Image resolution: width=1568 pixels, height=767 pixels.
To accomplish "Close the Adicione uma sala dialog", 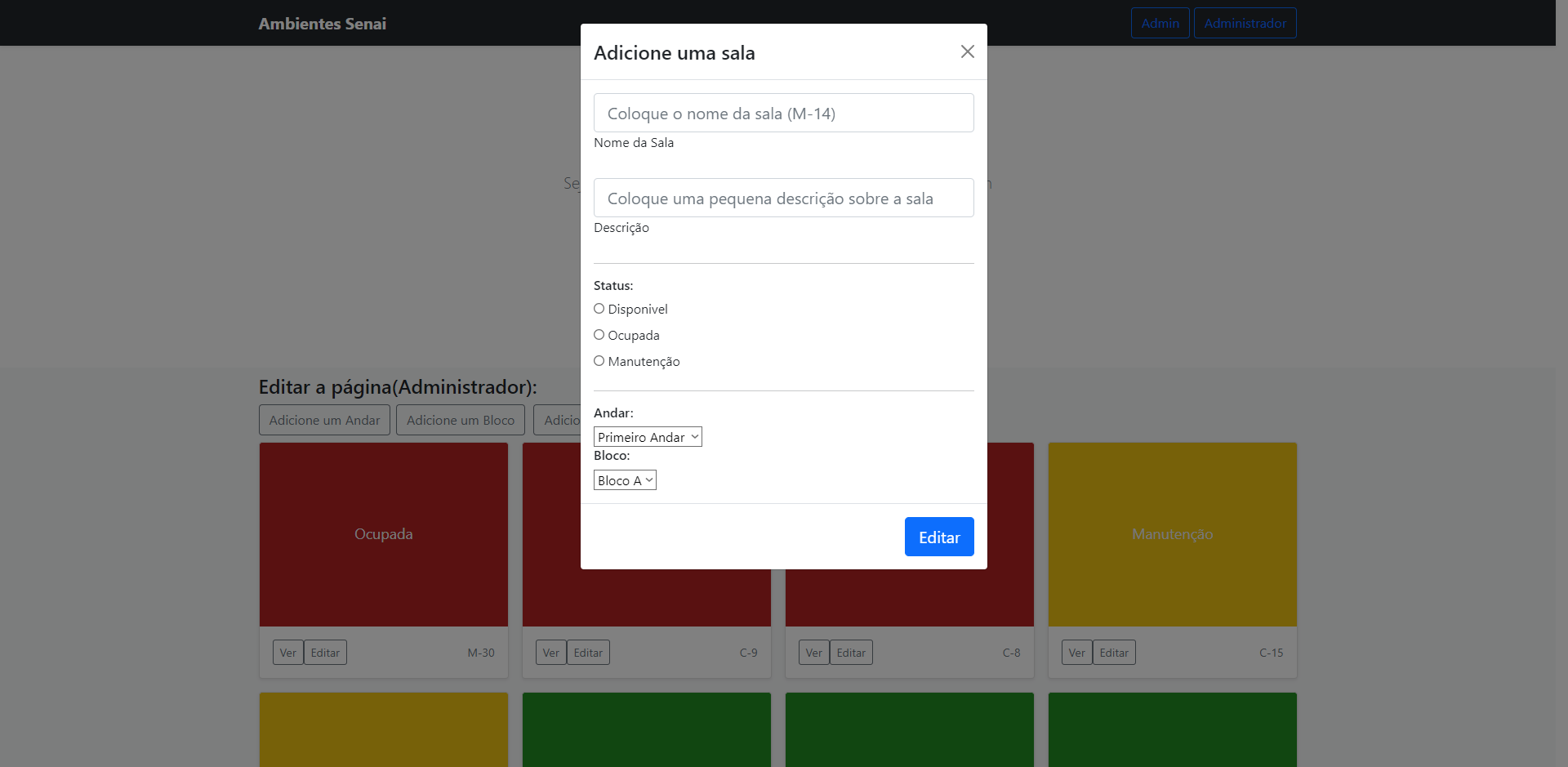I will 967,51.
